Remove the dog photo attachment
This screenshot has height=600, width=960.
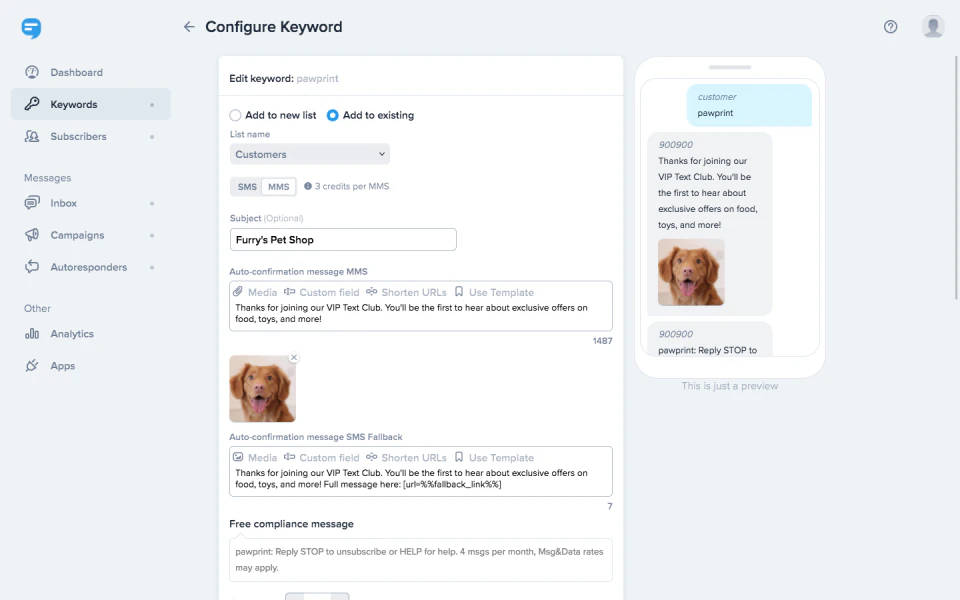point(294,357)
